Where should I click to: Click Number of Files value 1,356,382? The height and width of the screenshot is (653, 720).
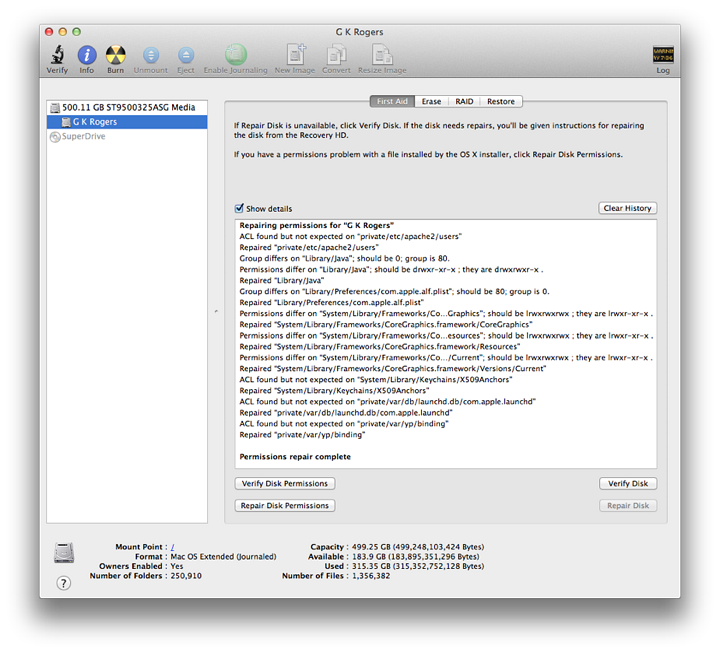pos(371,576)
